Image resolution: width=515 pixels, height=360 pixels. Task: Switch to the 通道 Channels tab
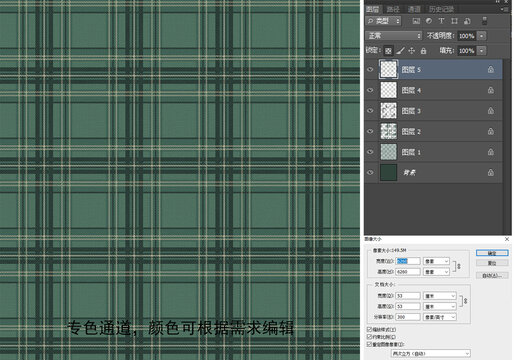414,9
